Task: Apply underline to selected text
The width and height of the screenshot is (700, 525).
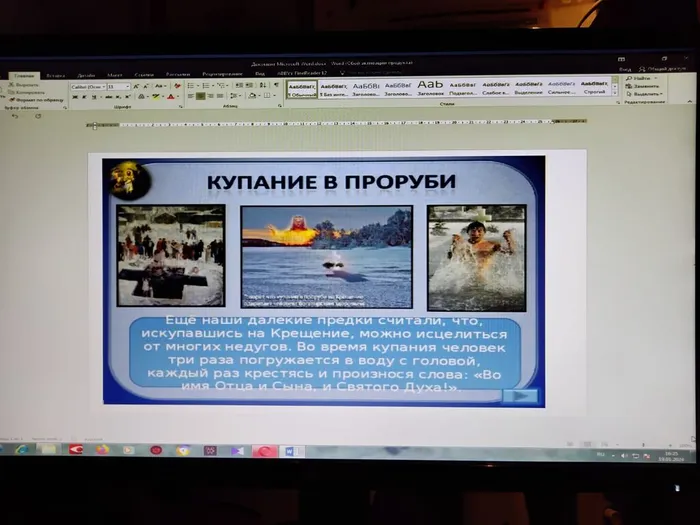Action: [94, 97]
